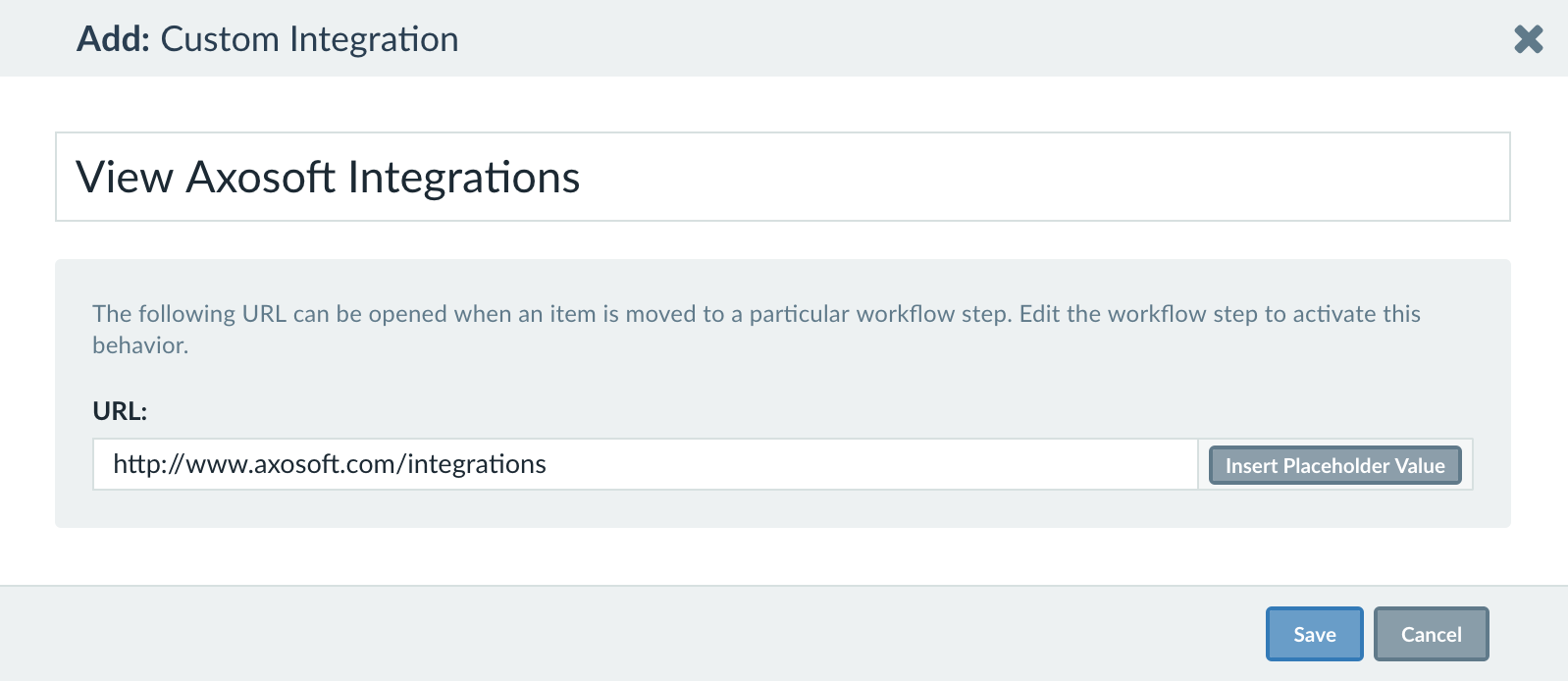Dismiss the Add Custom Integration dialog via X
This screenshot has width=1568, height=681.
click(x=1528, y=39)
